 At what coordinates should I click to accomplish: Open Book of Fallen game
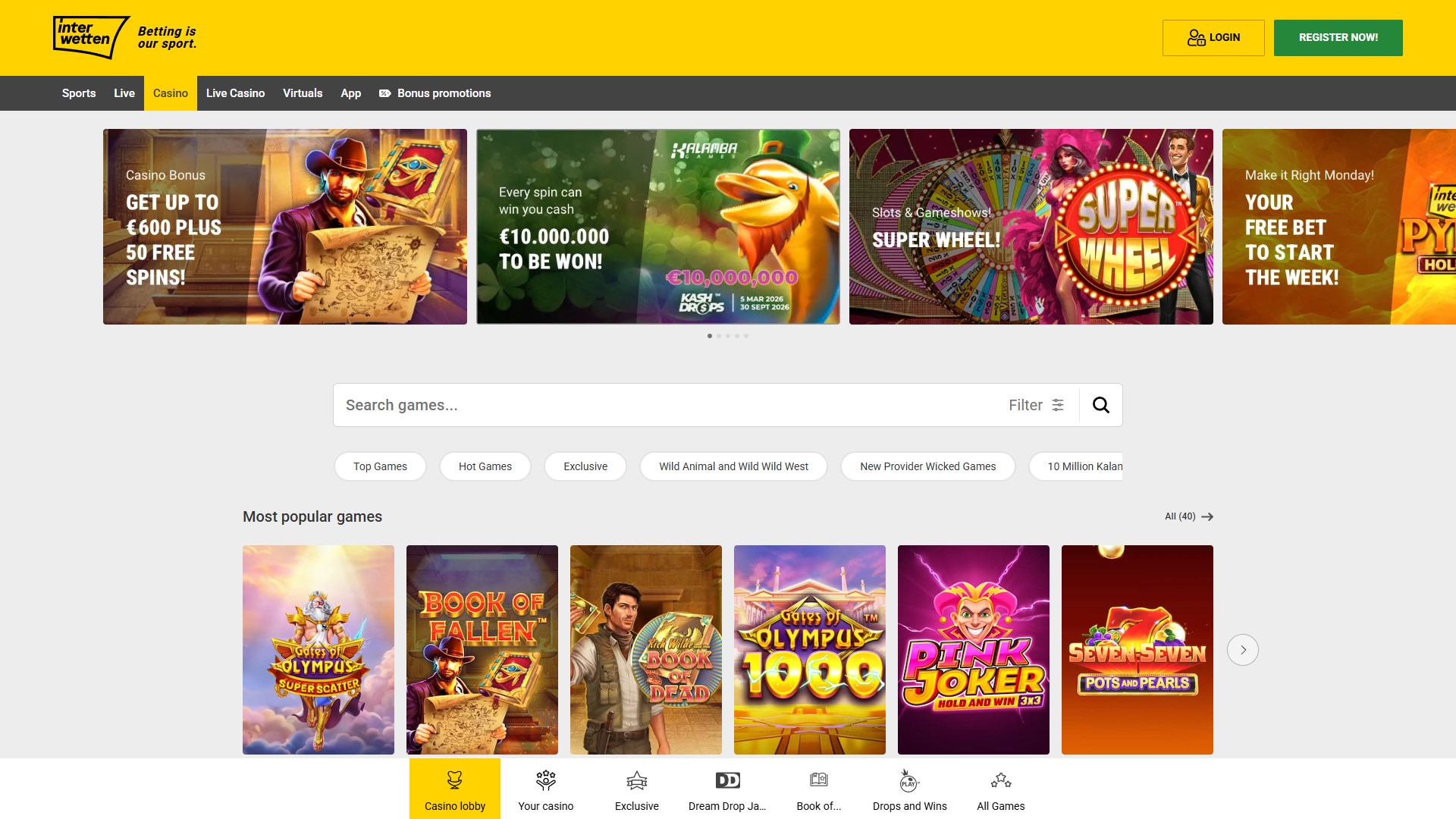coord(482,650)
